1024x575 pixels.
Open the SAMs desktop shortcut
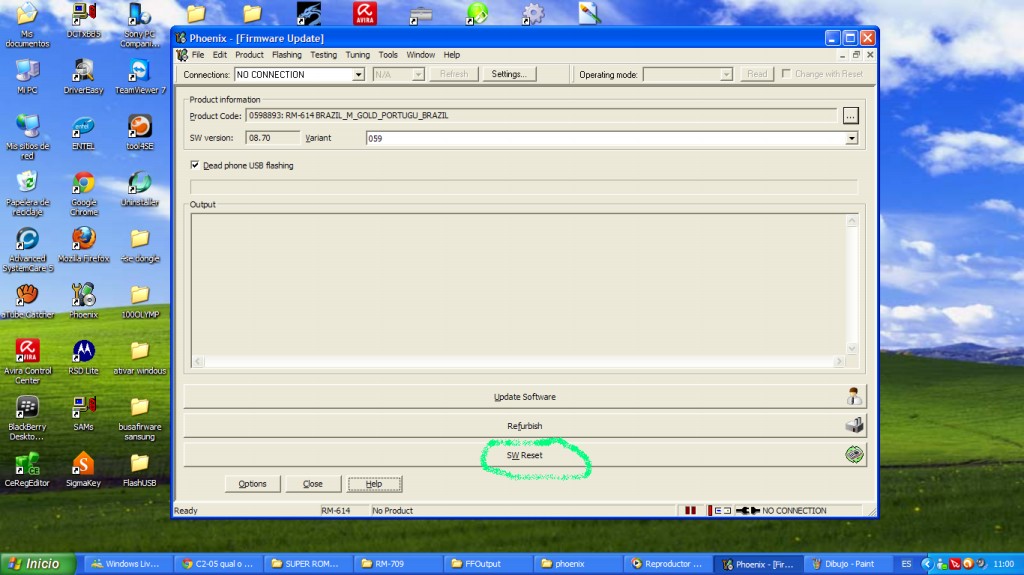84,414
